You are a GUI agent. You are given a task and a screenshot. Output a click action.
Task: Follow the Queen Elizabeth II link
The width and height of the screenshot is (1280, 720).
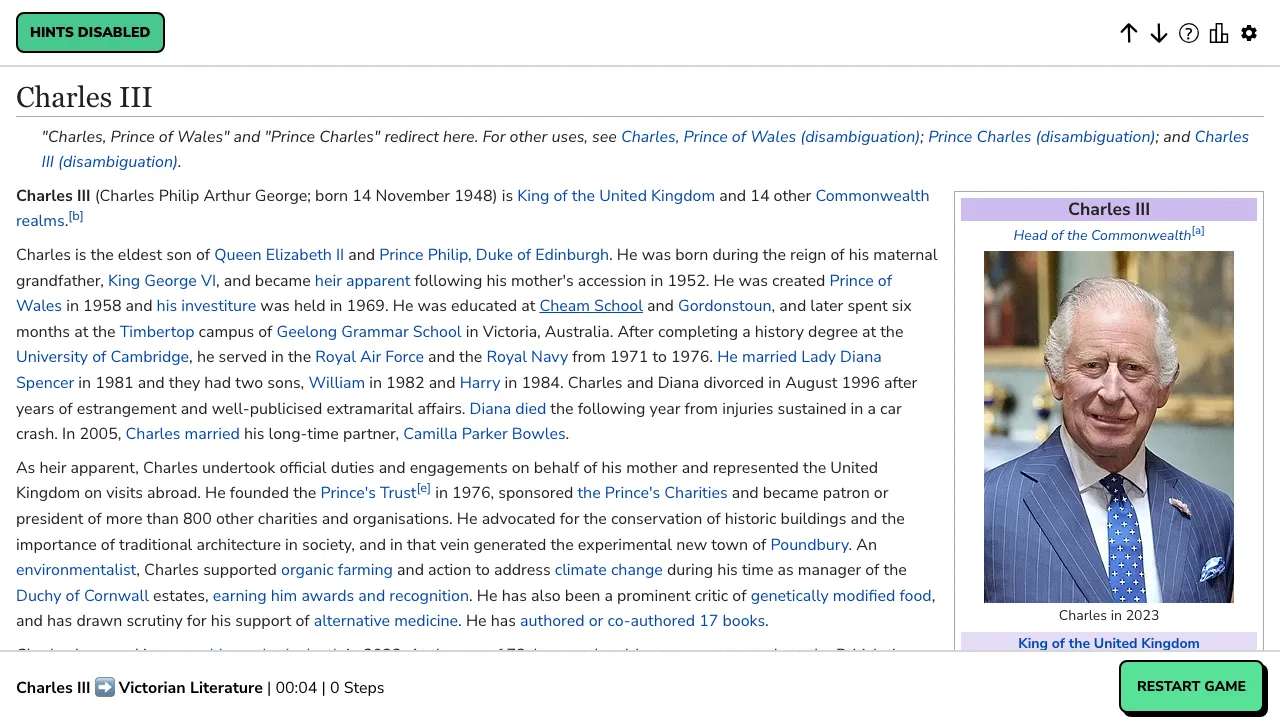pyautogui.click(x=279, y=255)
